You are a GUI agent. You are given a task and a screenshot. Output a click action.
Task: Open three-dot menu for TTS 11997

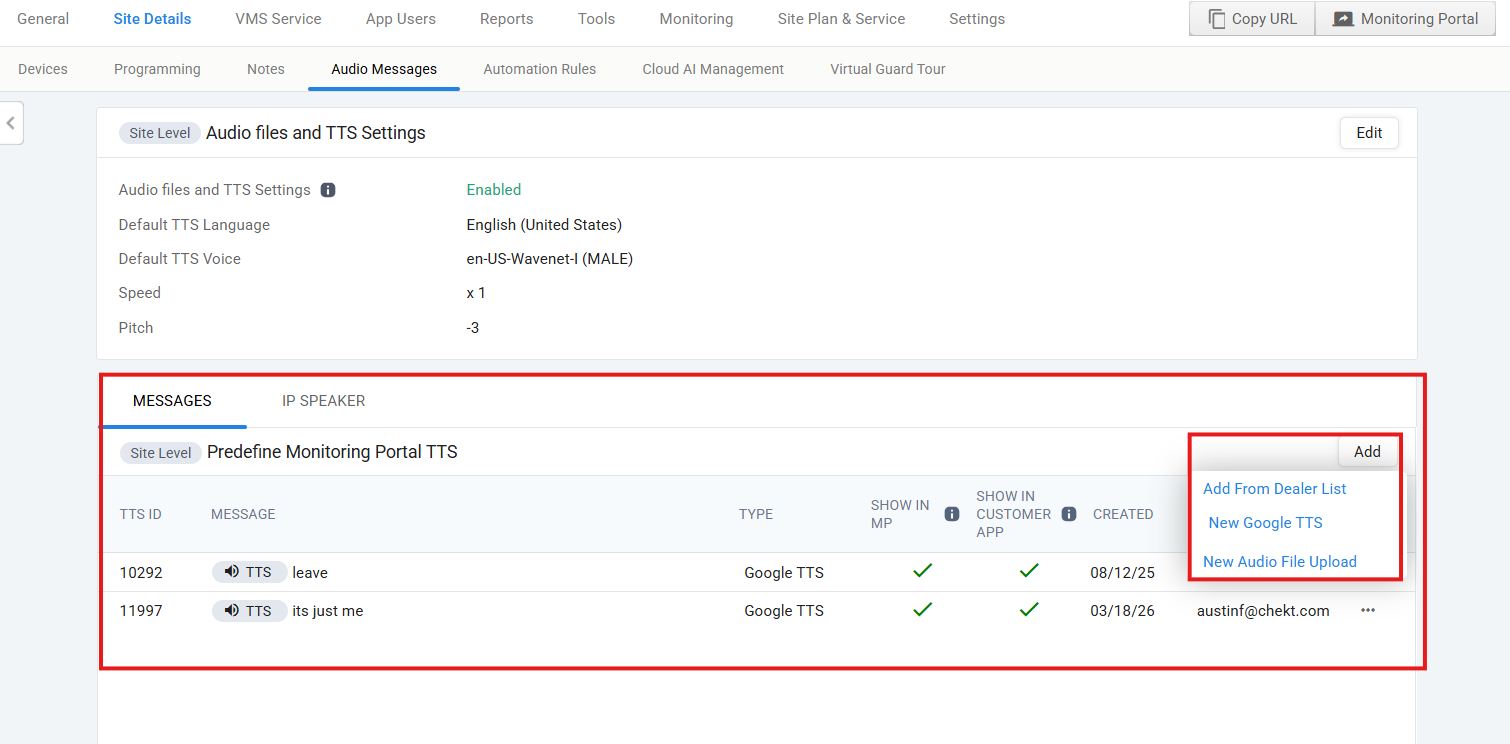[x=1367, y=610]
